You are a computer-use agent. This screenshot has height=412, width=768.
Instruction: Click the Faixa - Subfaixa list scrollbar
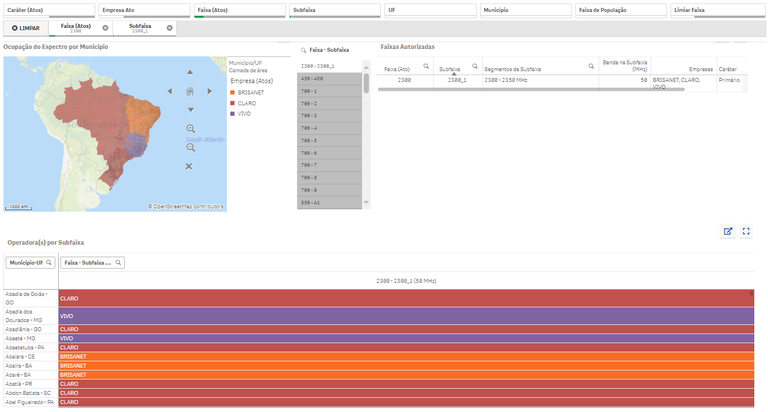pyautogui.click(x=366, y=84)
